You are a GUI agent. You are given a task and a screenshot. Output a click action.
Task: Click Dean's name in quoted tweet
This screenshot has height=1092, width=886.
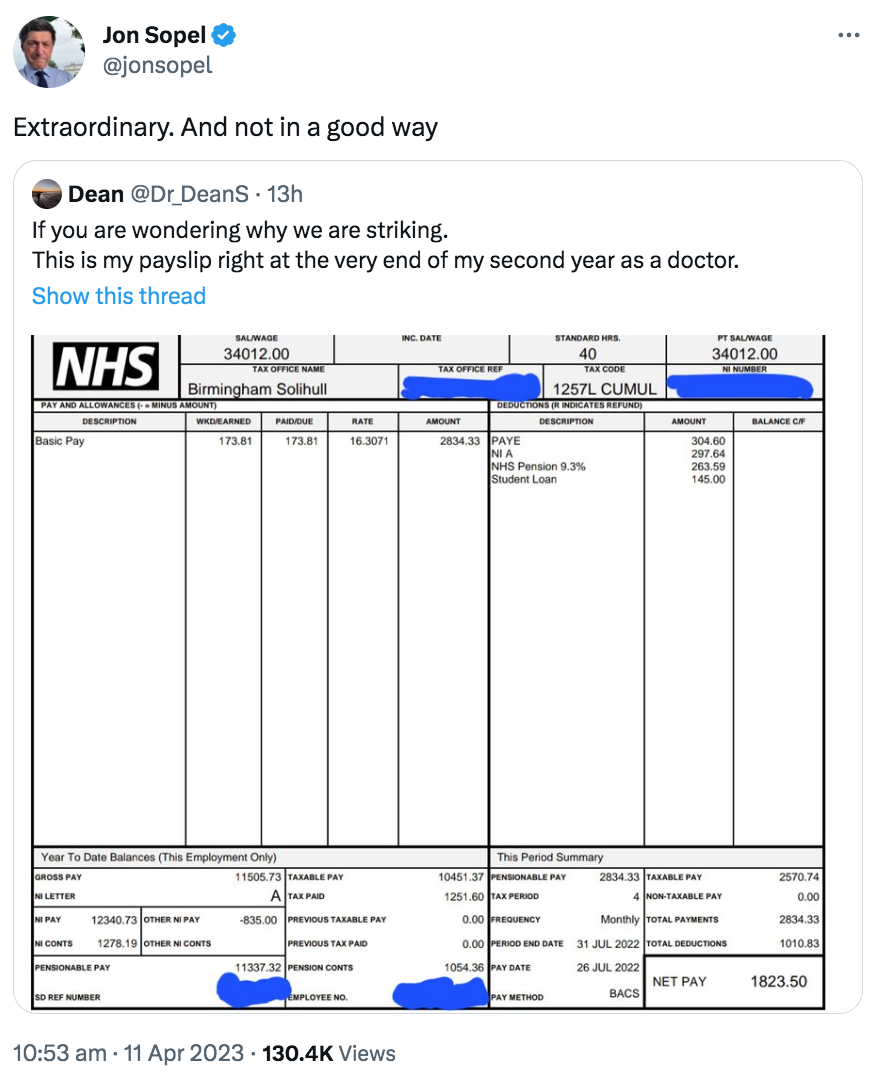click(96, 194)
